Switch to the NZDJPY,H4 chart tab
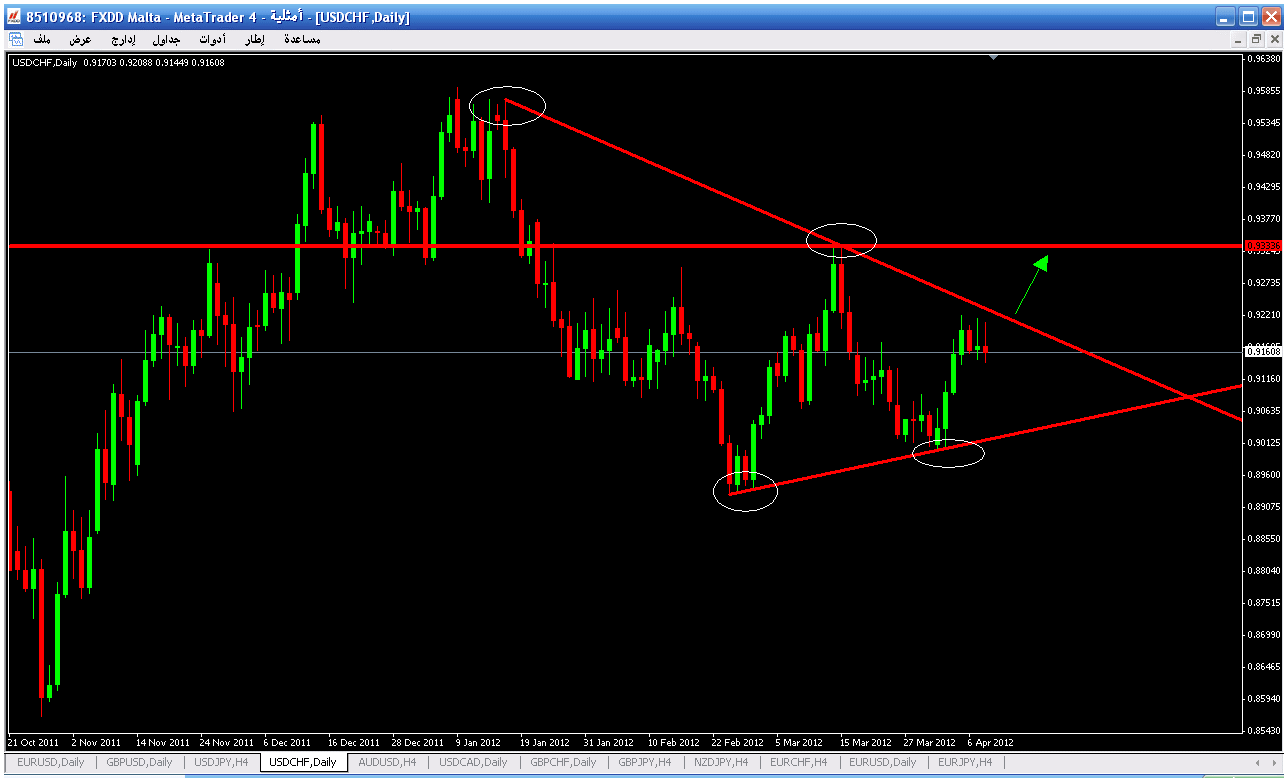Image resolution: width=1288 pixels, height=778 pixels. (721, 762)
